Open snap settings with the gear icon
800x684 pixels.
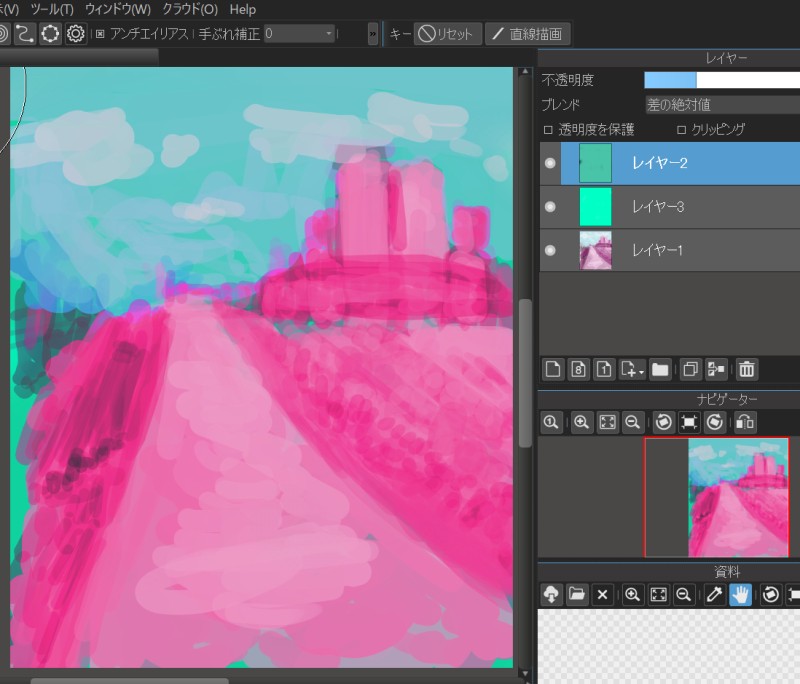coord(76,34)
